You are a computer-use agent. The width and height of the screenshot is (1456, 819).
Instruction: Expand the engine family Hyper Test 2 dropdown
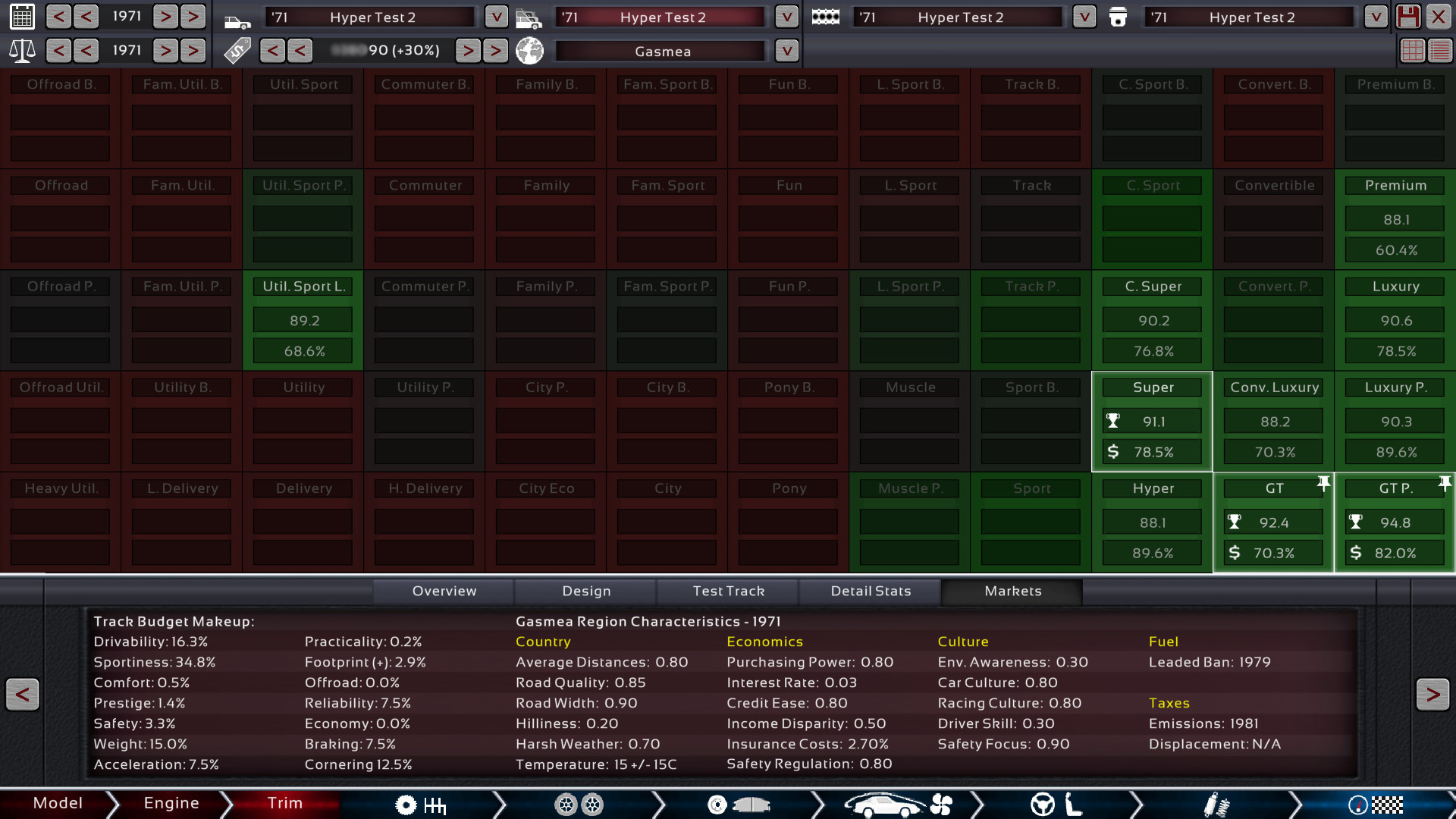[1084, 17]
